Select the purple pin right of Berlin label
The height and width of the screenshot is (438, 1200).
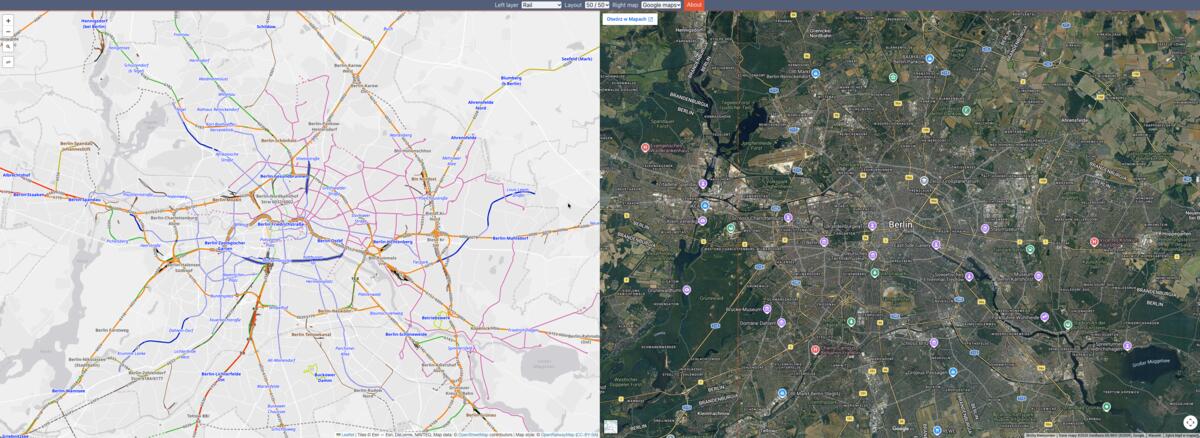[936, 244]
